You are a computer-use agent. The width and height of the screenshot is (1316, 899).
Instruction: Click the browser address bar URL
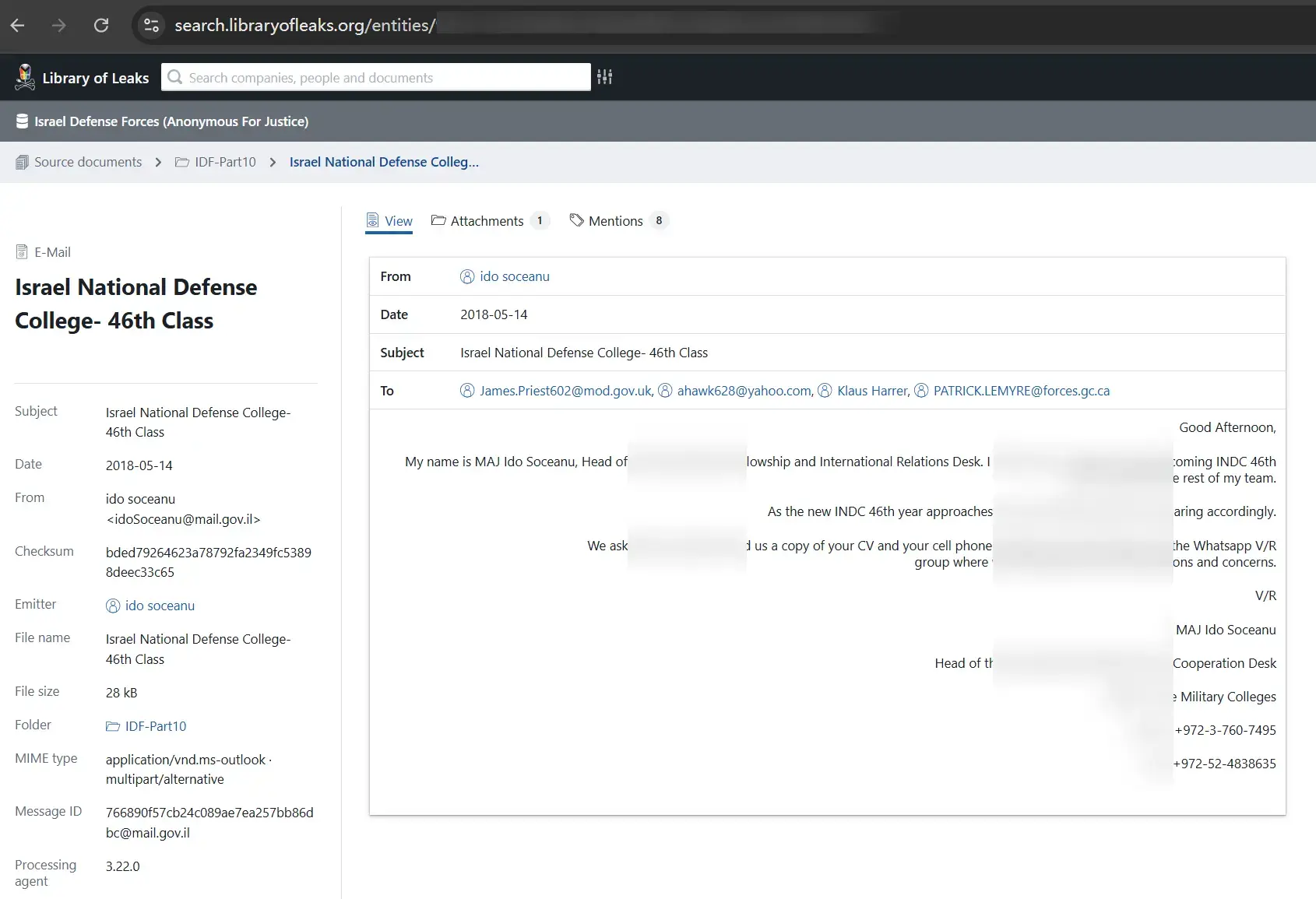point(305,26)
